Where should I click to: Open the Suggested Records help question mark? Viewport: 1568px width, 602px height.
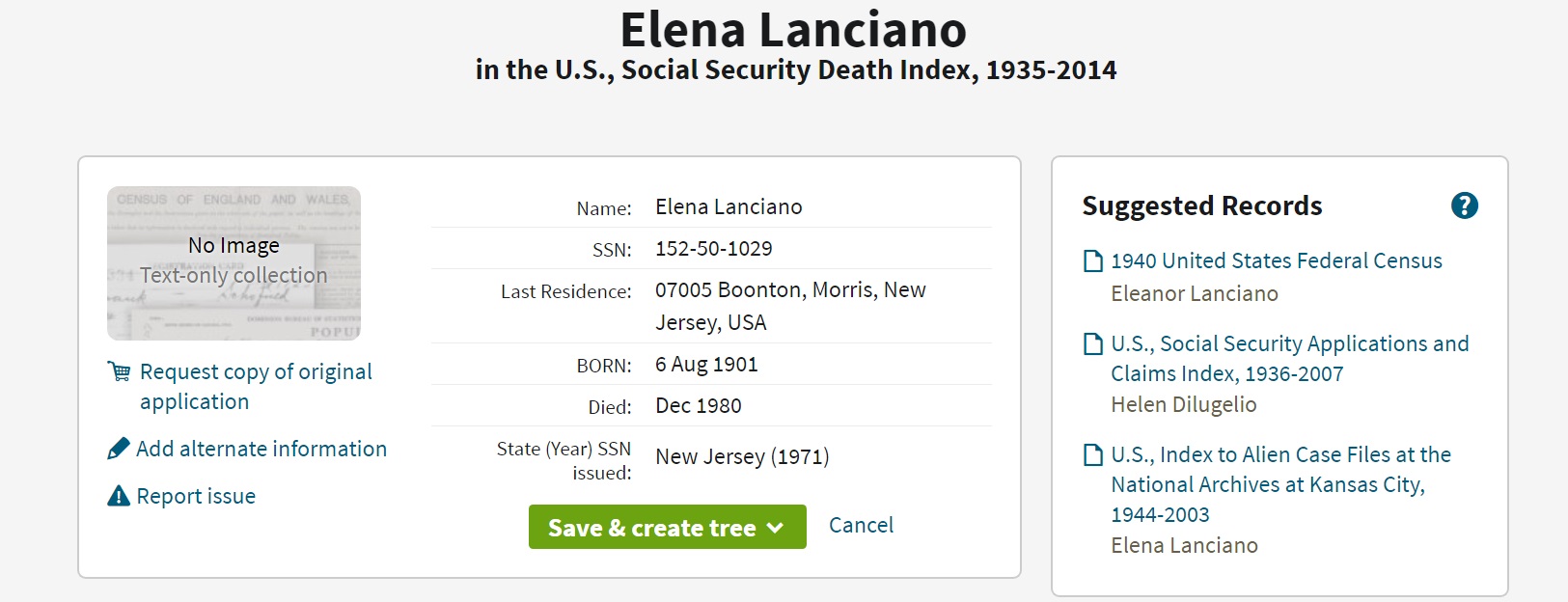(1464, 205)
